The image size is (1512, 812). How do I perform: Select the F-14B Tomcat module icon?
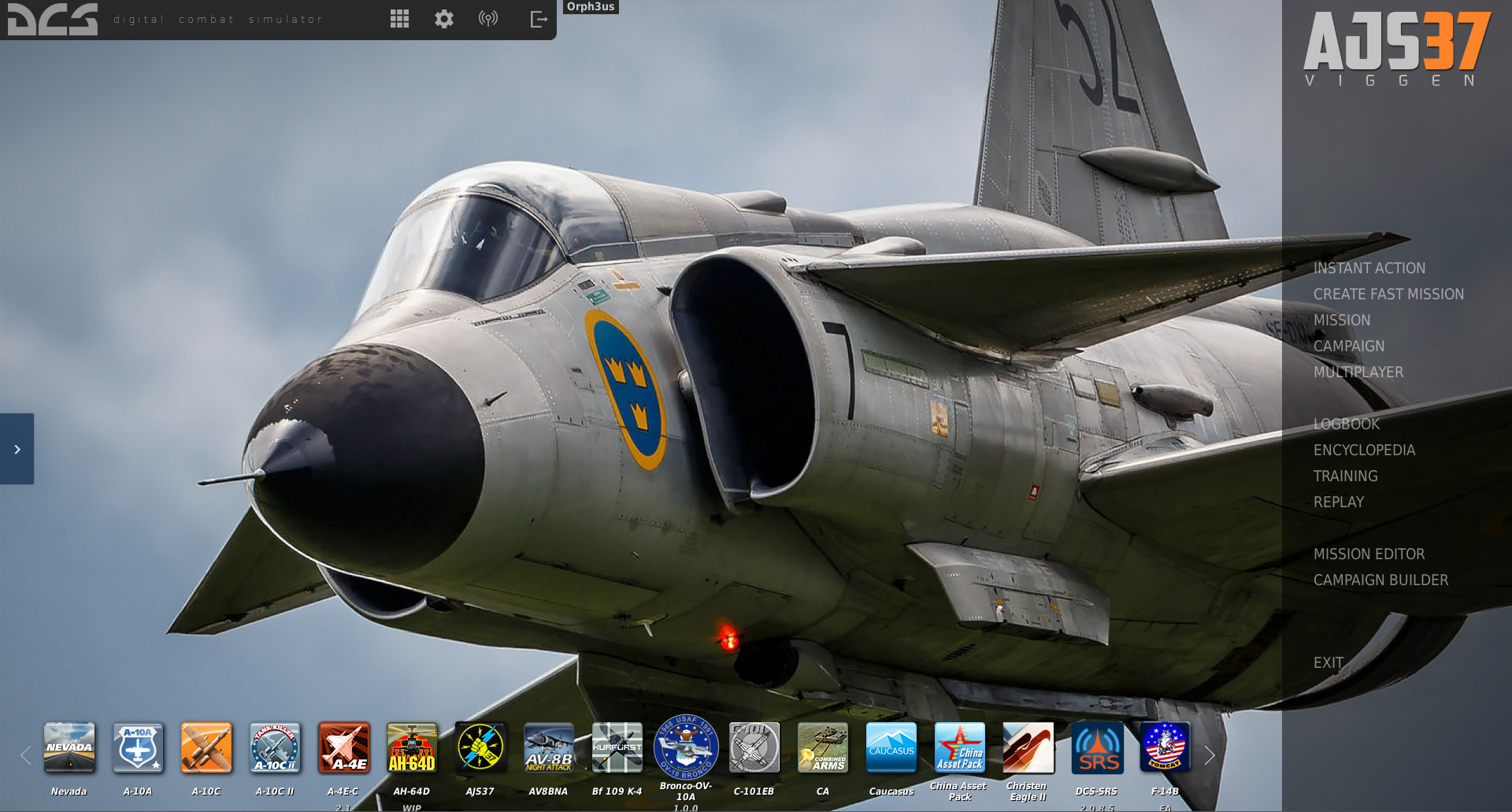(x=1165, y=747)
